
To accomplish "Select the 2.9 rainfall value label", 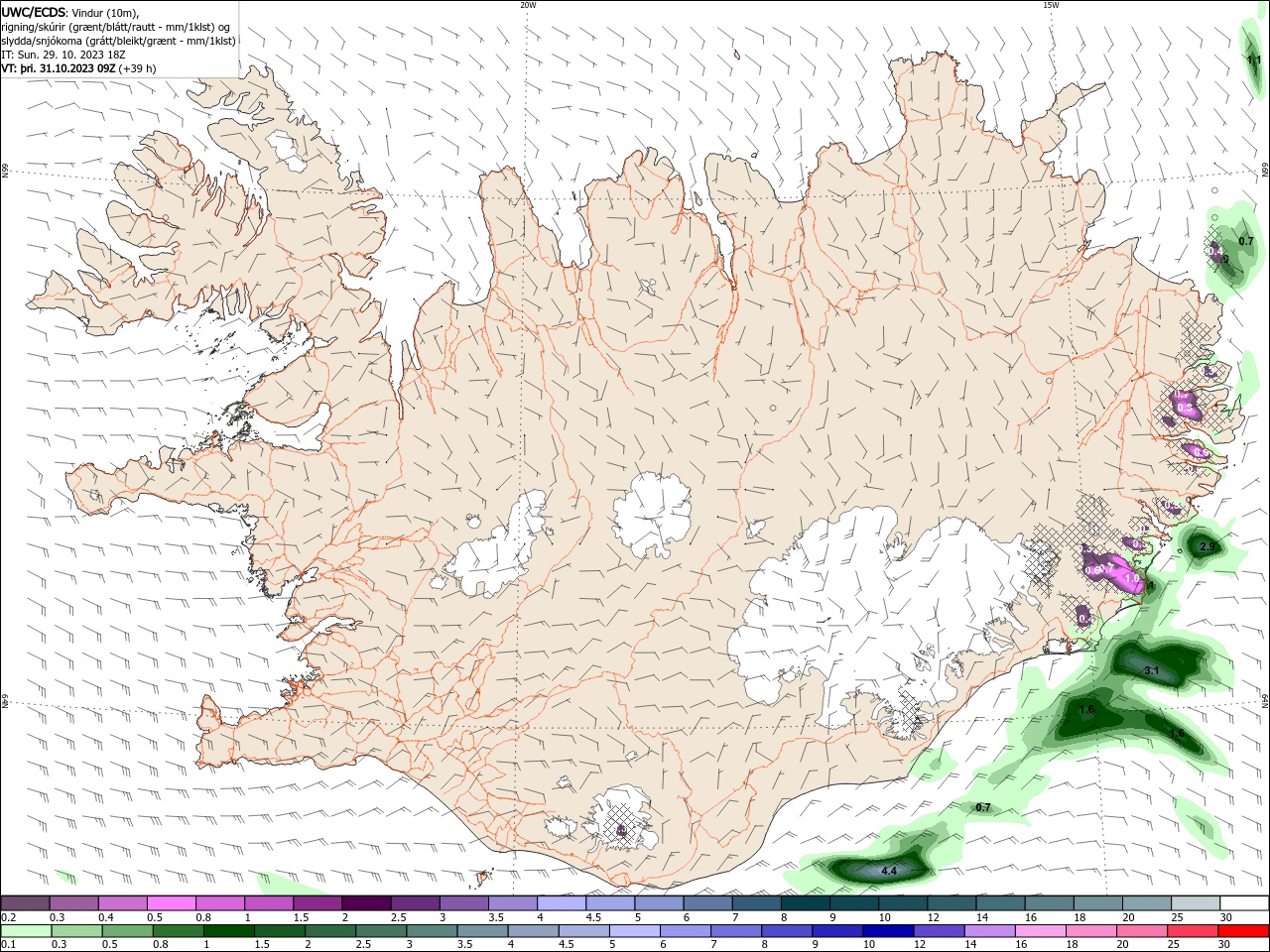I will [x=1207, y=547].
